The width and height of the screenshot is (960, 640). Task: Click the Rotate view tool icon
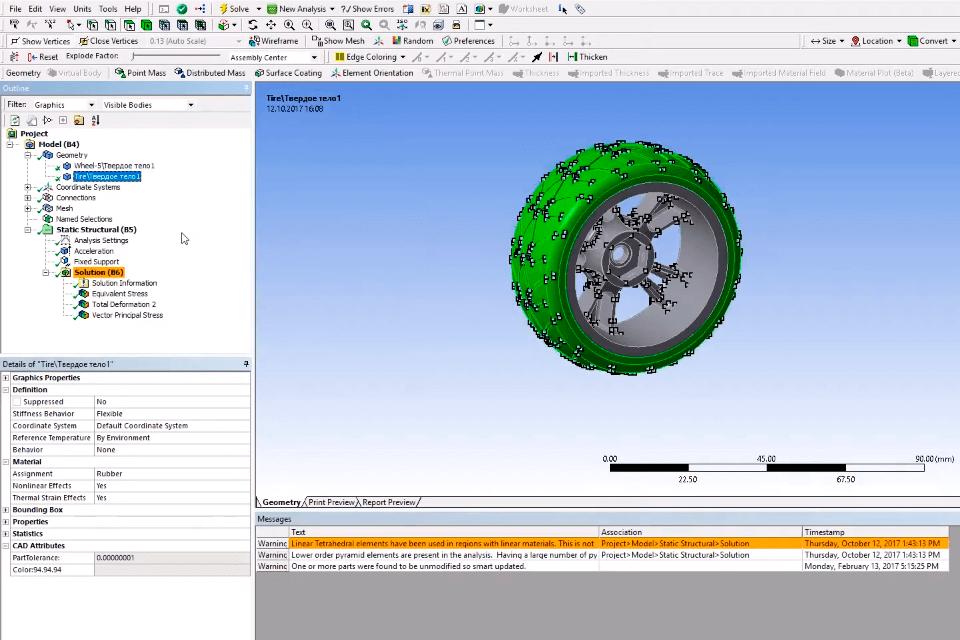click(x=253, y=25)
